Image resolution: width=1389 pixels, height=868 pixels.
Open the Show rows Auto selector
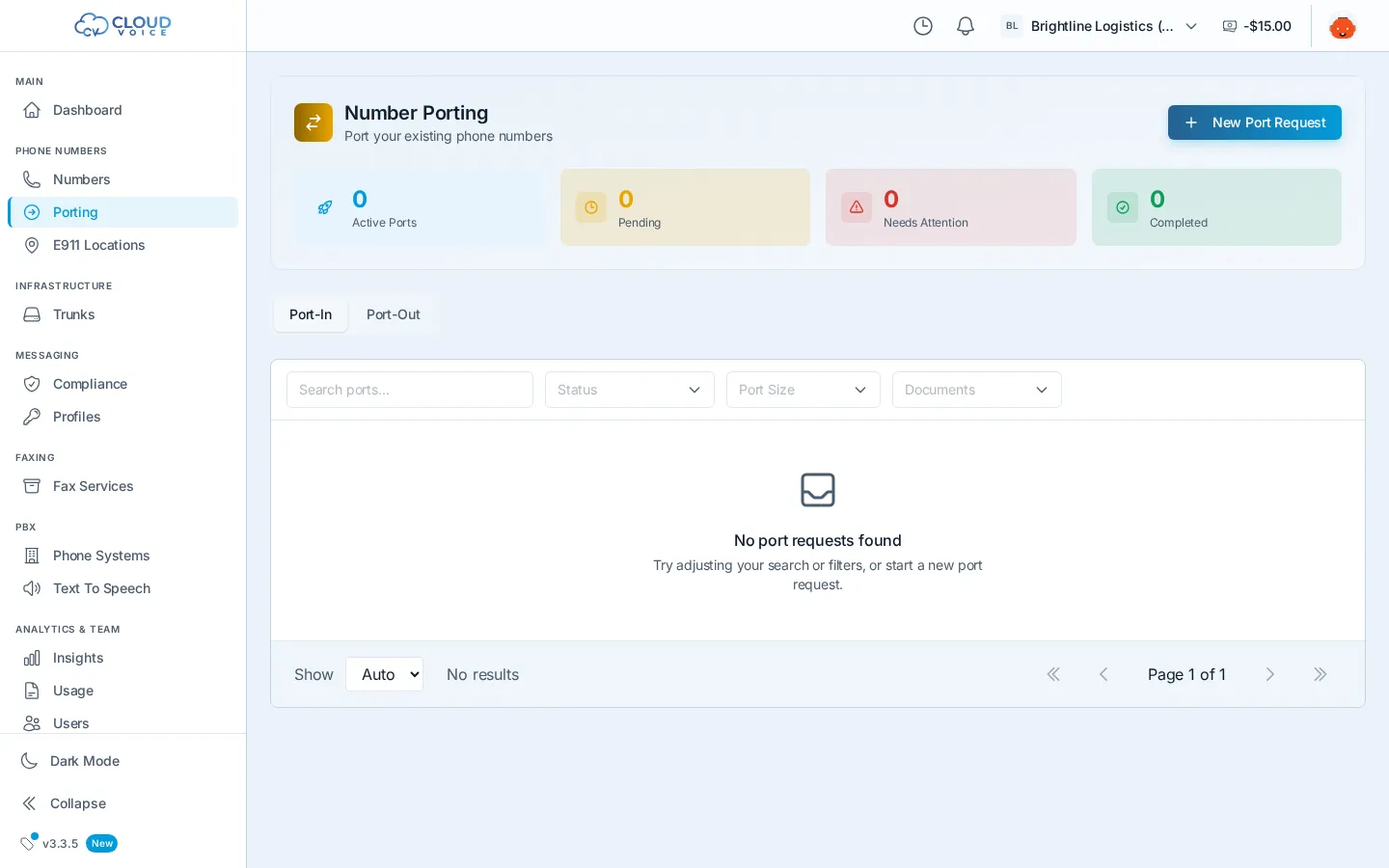[384, 674]
